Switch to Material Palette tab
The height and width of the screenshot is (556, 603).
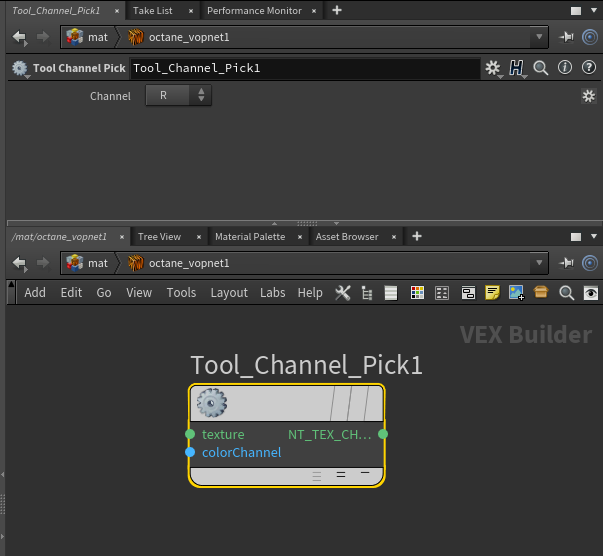click(250, 237)
